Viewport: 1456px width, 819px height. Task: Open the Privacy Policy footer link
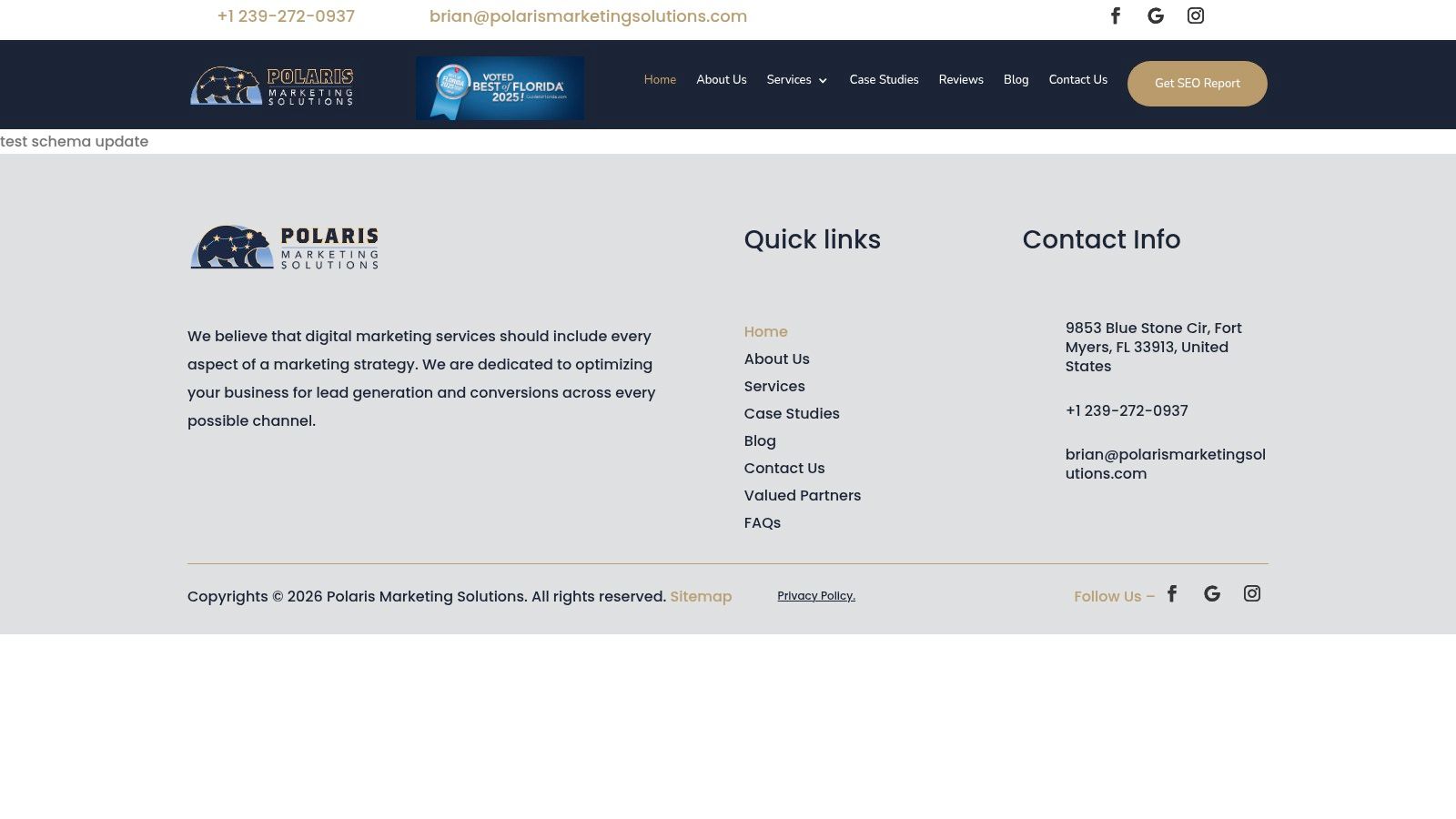pyautogui.click(x=816, y=596)
